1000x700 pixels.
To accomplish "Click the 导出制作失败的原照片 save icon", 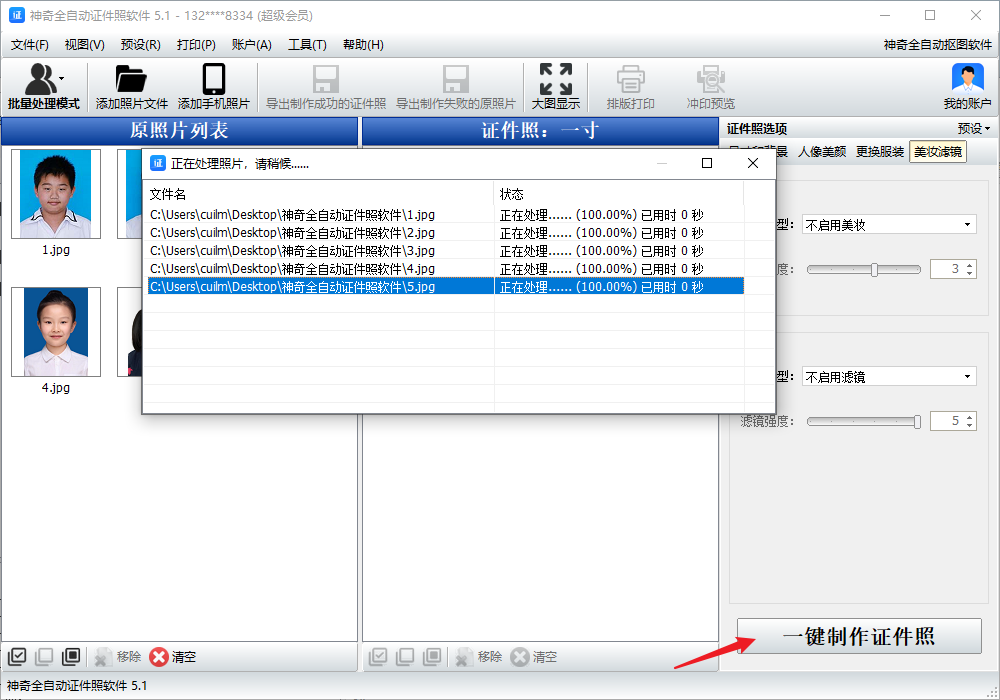I will point(455,79).
